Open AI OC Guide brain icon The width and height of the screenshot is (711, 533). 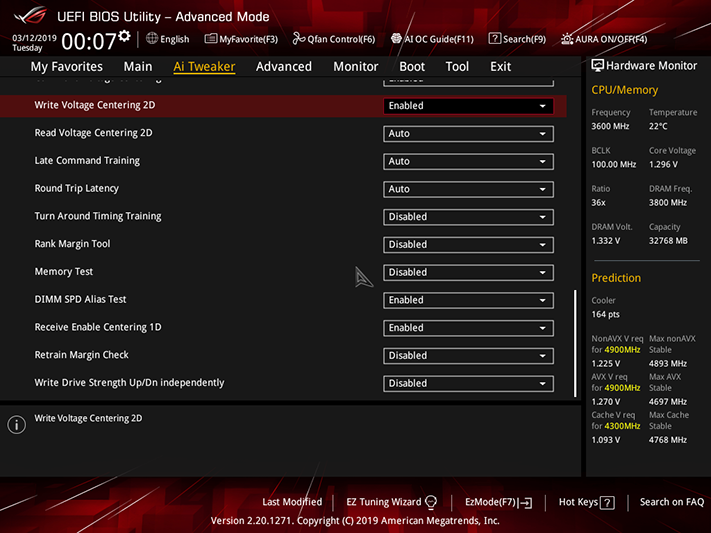pos(396,39)
